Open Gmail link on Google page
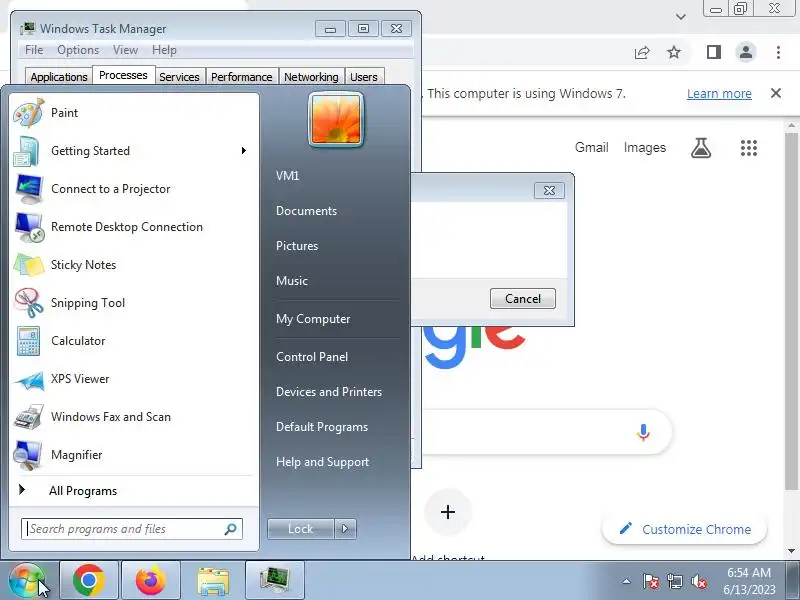Image resolution: width=800 pixels, height=600 pixels. (x=591, y=147)
